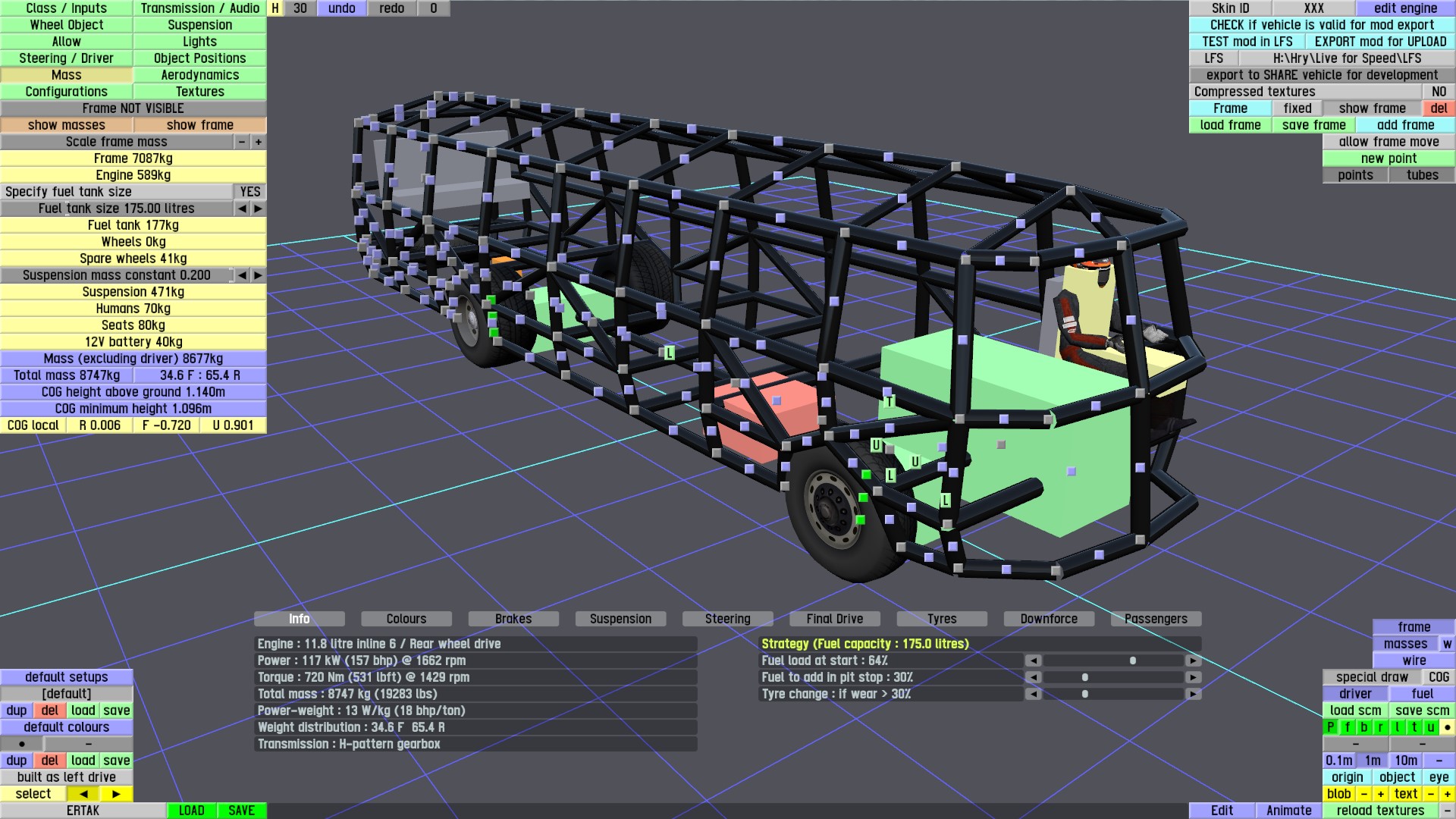Click the green SAVE vehicle button

tap(241, 811)
